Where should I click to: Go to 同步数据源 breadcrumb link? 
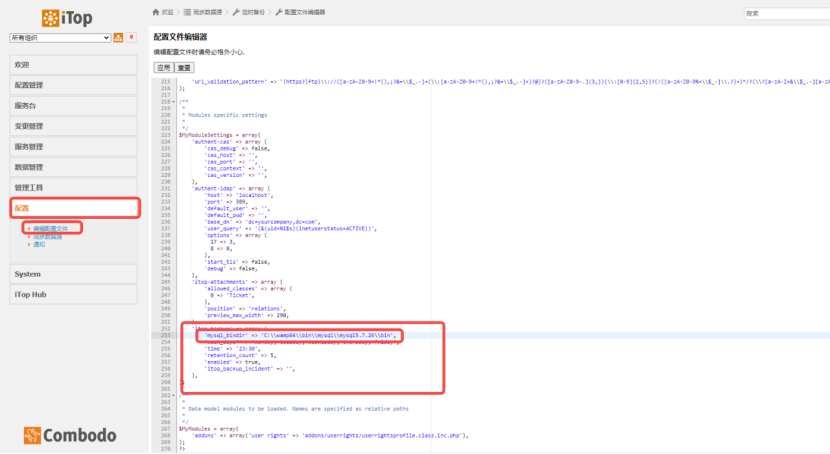207,12
